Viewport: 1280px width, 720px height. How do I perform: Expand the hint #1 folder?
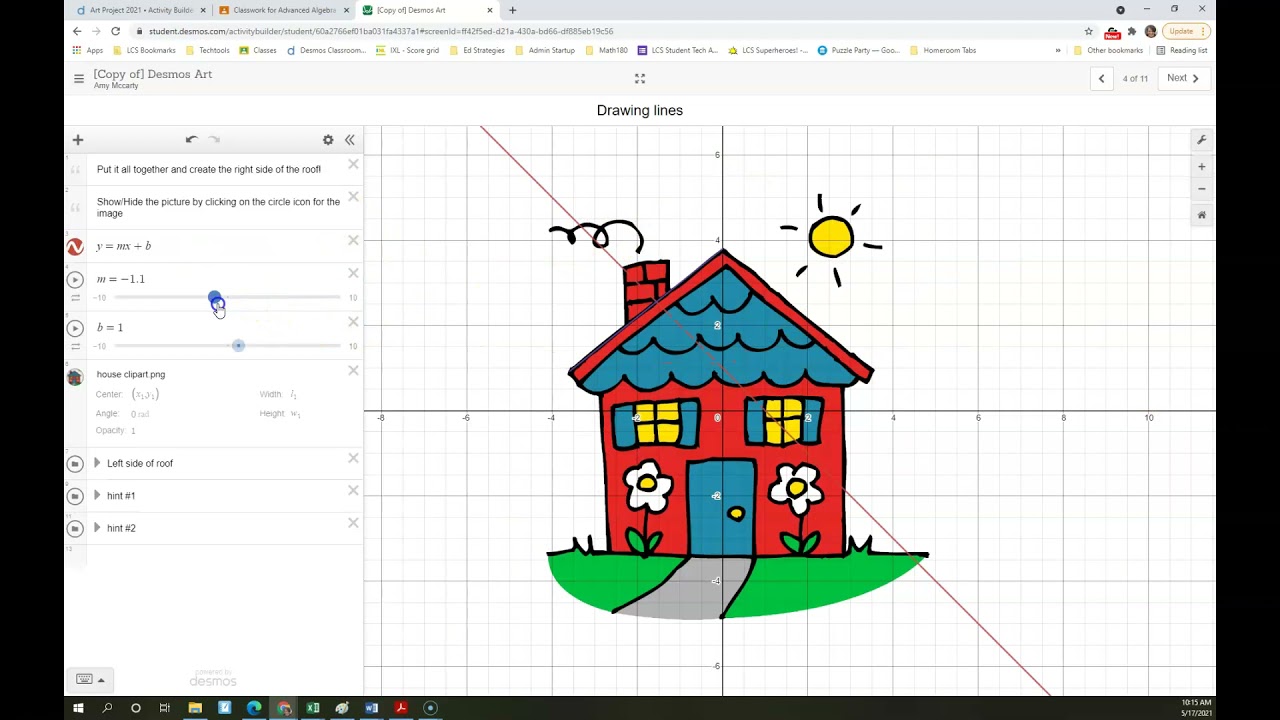(97, 495)
